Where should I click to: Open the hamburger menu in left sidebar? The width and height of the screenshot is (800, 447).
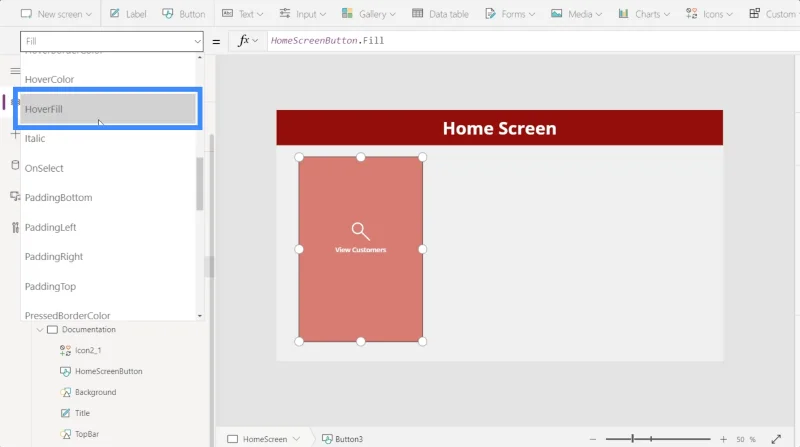coord(15,71)
